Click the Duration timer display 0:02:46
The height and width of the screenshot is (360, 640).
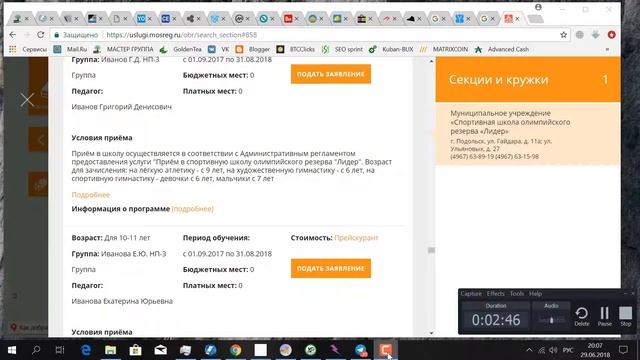[x=496, y=320]
